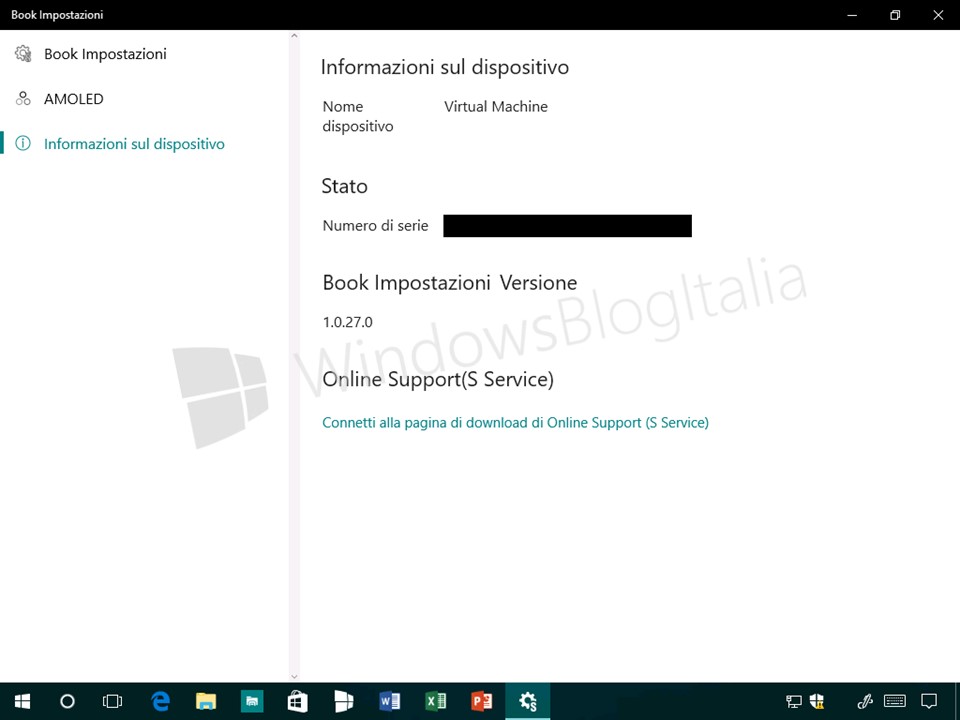Open File Explorer from taskbar
The height and width of the screenshot is (720, 960).
point(206,701)
